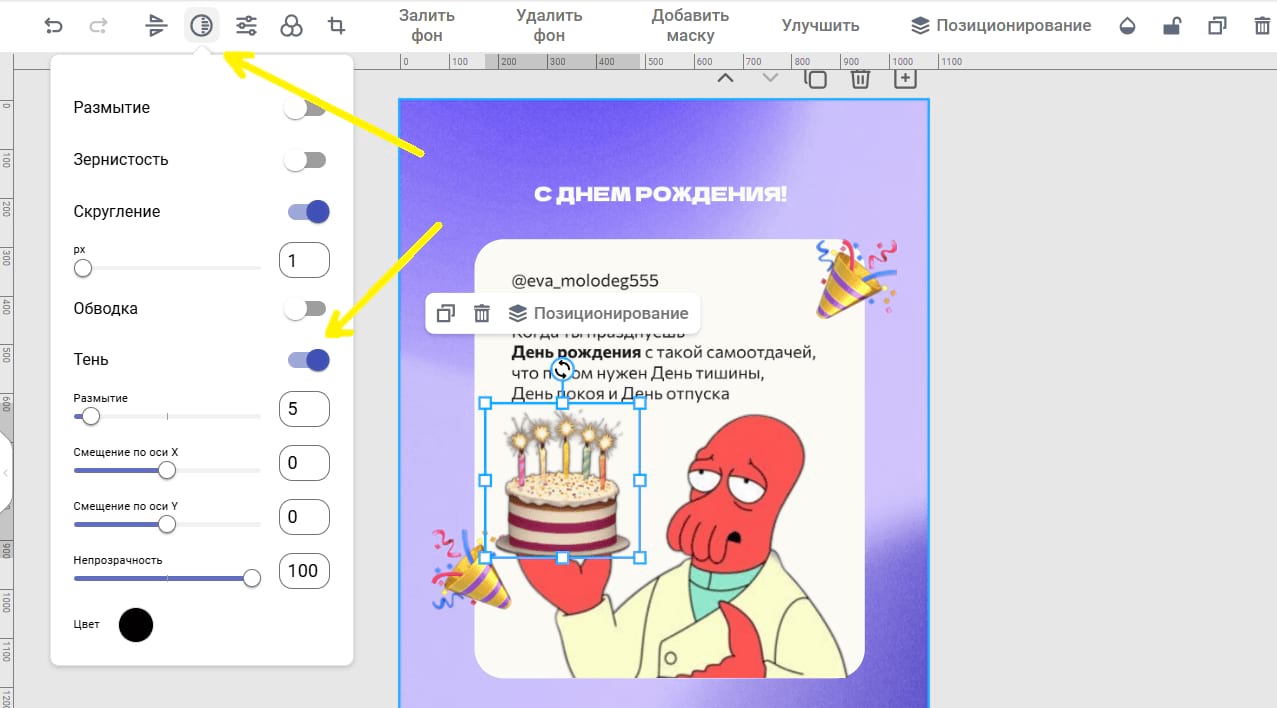Delete cake via floating toolbar trash
The height and width of the screenshot is (708, 1277).
(x=482, y=313)
